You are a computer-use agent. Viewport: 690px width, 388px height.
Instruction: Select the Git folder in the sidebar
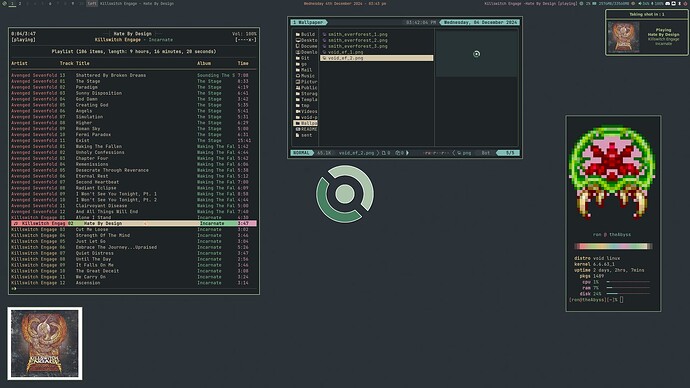click(x=303, y=58)
